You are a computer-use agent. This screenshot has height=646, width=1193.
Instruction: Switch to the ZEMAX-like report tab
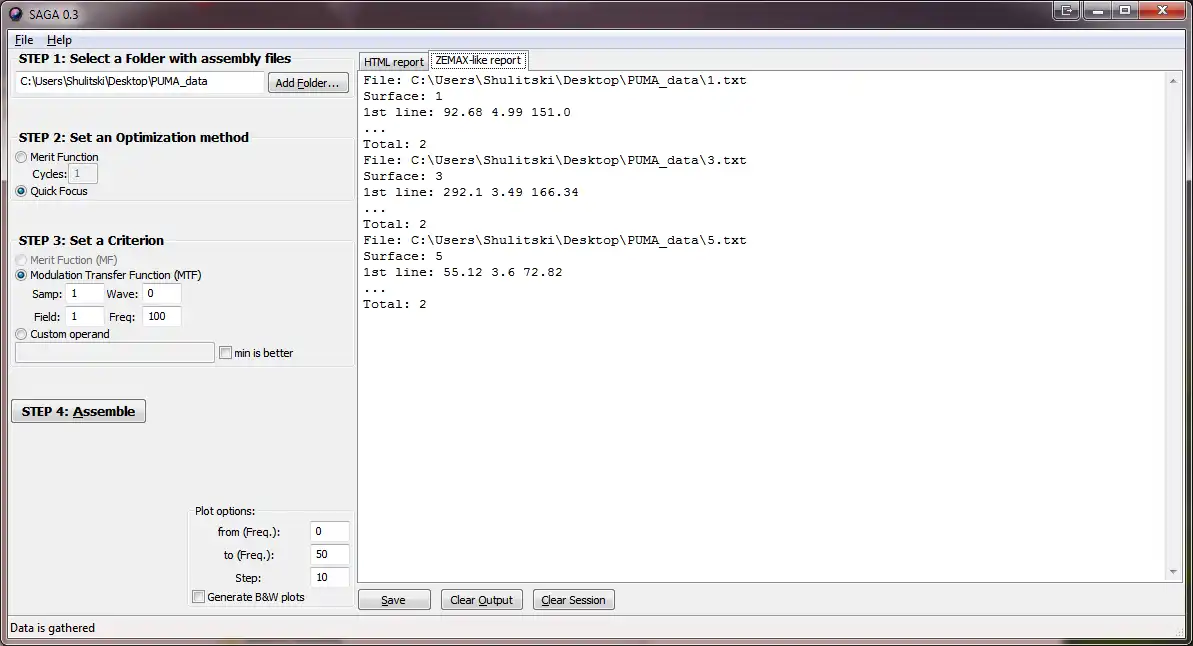(478, 60)
